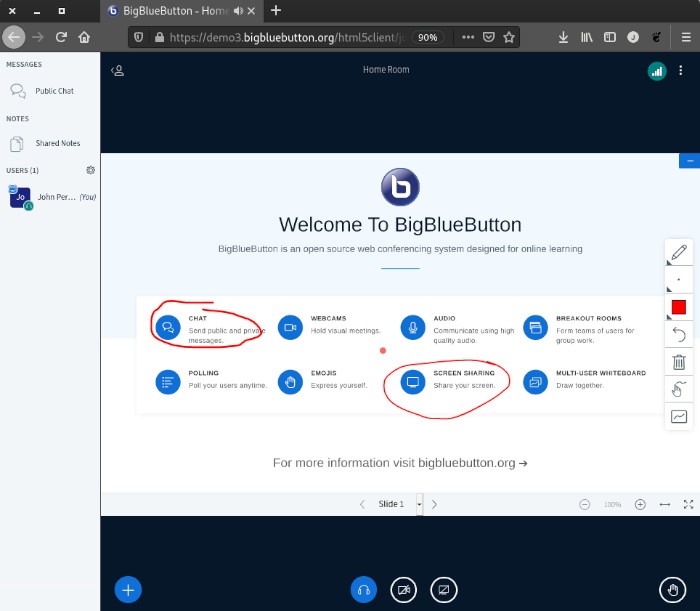700x611 pixels.
Task: Open the drawing thickness selector
Action: click(679, 280)
